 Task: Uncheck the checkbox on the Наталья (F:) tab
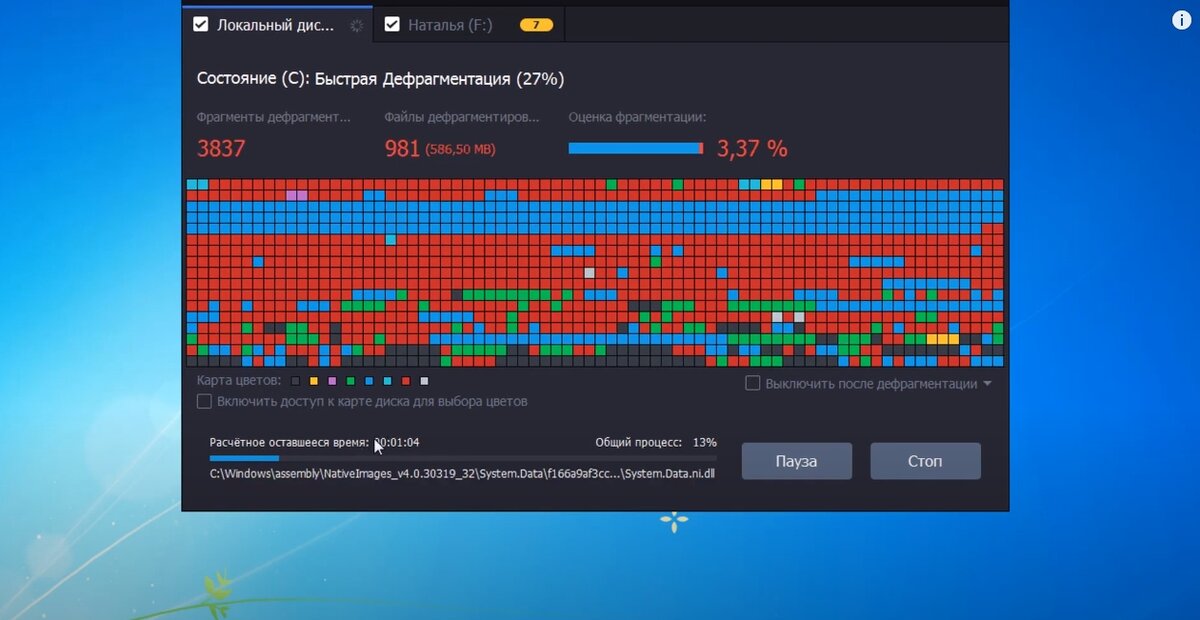[391, 24]
